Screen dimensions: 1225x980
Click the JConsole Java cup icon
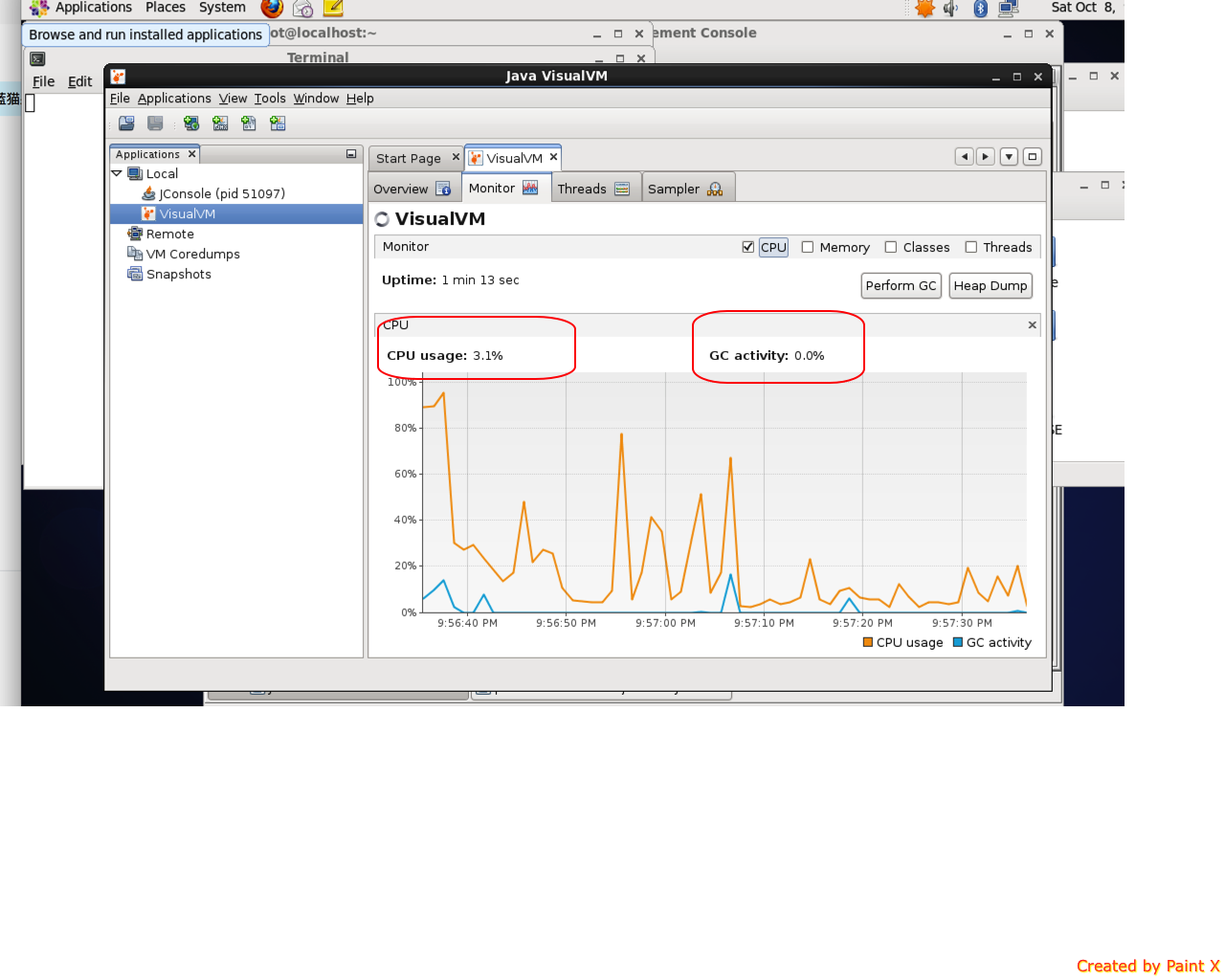[x=148, y=193]
